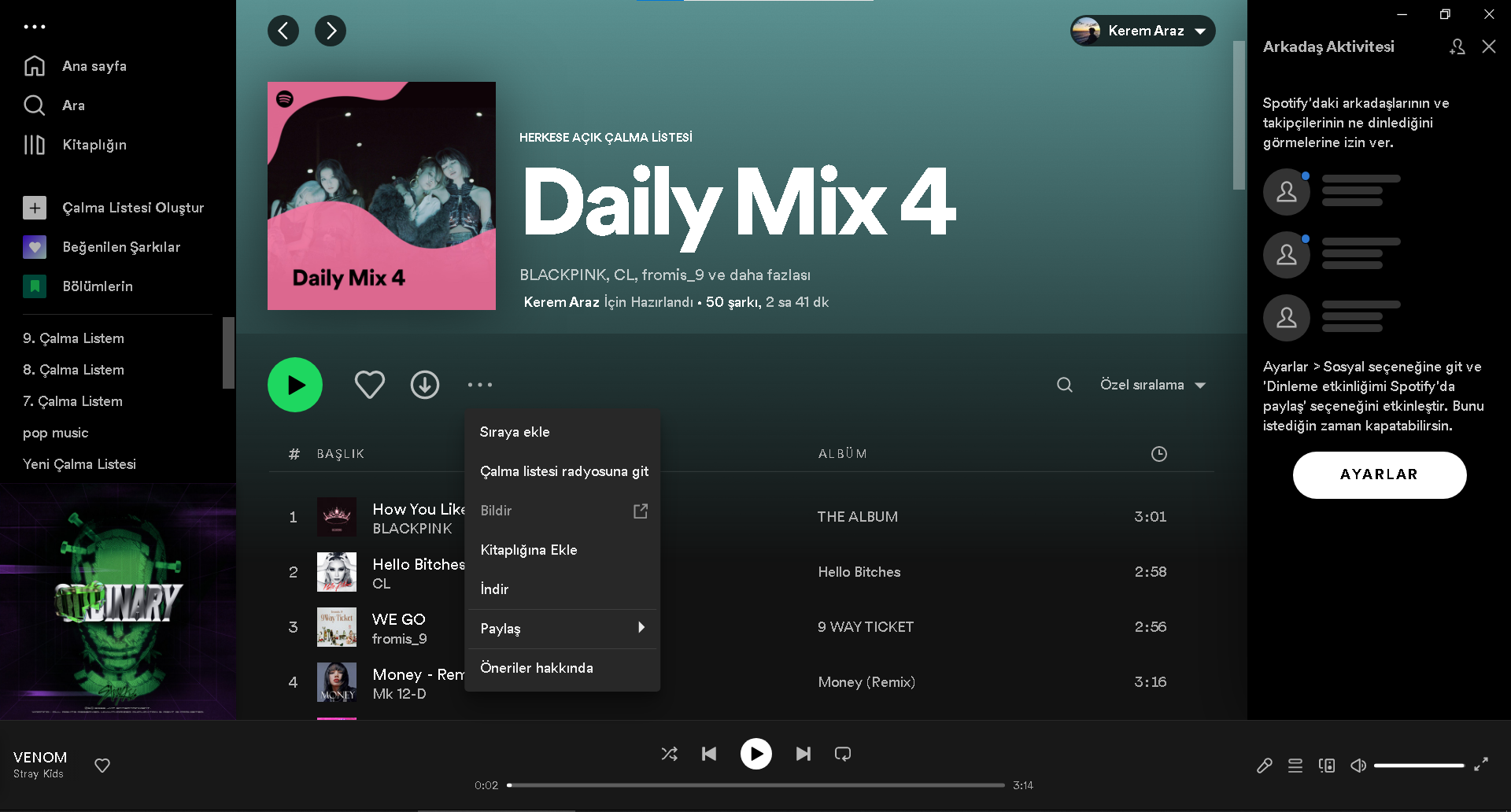Open 7. Çalma Listem playlist

[72, 401]
